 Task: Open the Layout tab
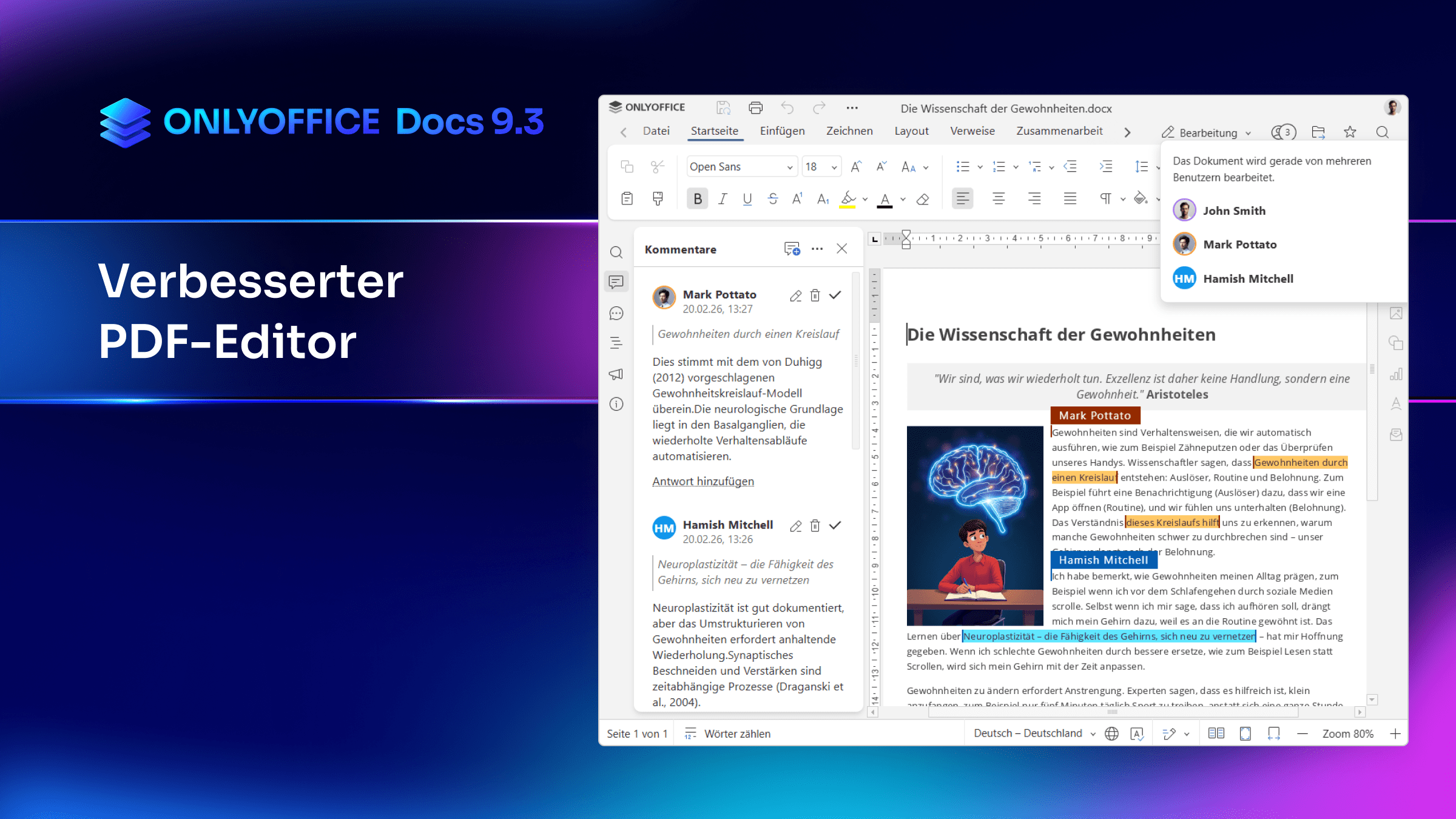(911, 131)
